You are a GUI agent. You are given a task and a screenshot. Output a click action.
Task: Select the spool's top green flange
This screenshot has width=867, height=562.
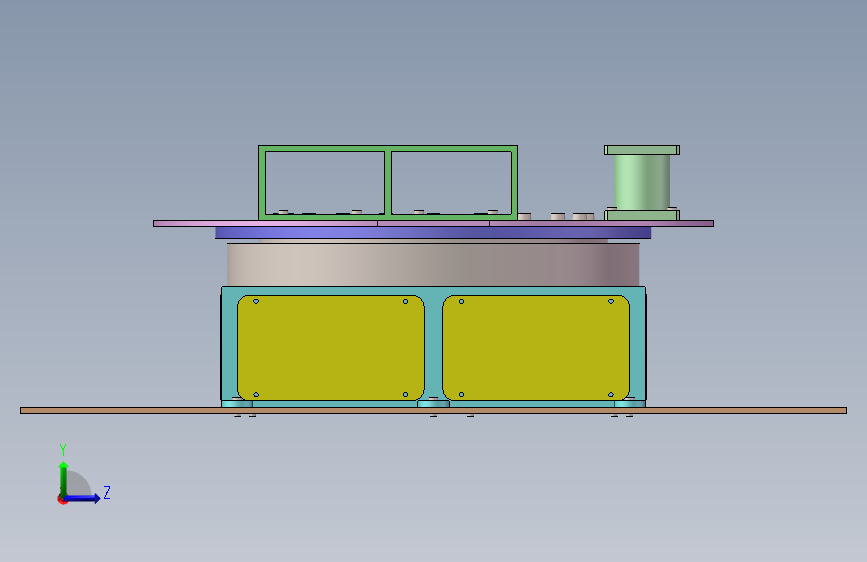click(642, 150)
